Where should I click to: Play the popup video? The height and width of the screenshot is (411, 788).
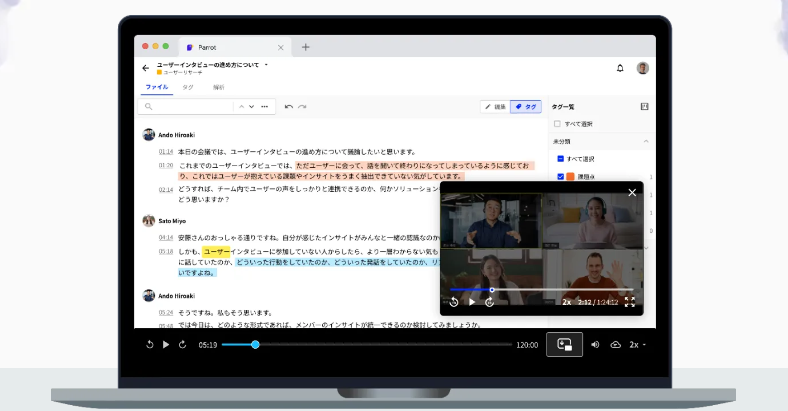472,301
